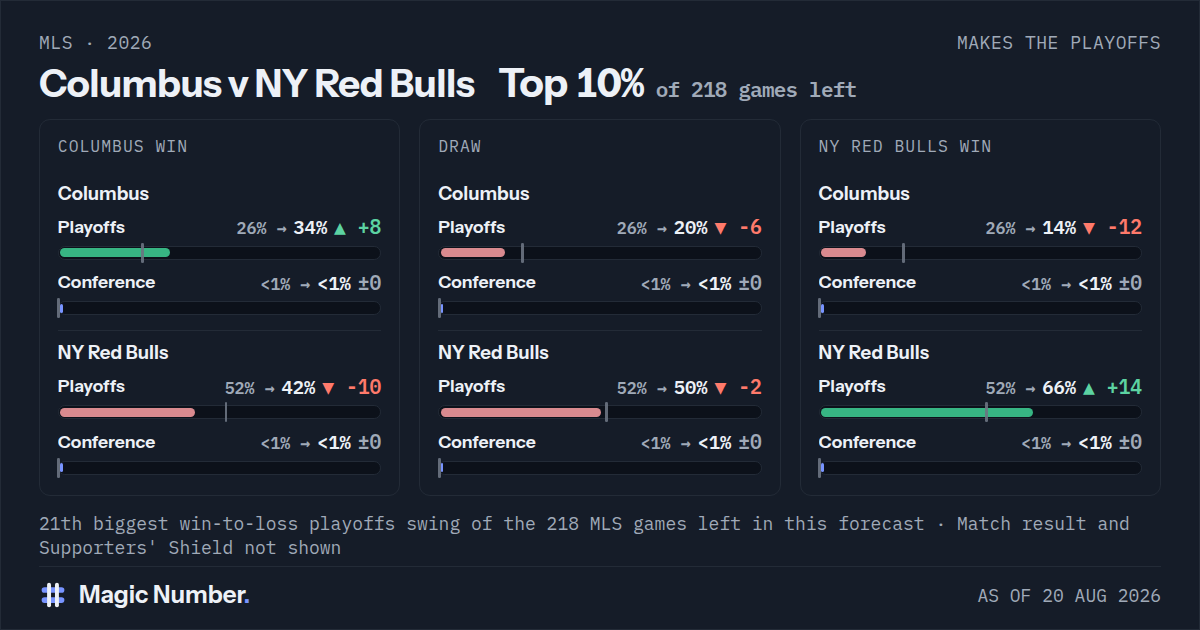Select the Columbus Win card header
Image resolution: width=1200 pixels, height=630 pixels.
pos(123,146)
